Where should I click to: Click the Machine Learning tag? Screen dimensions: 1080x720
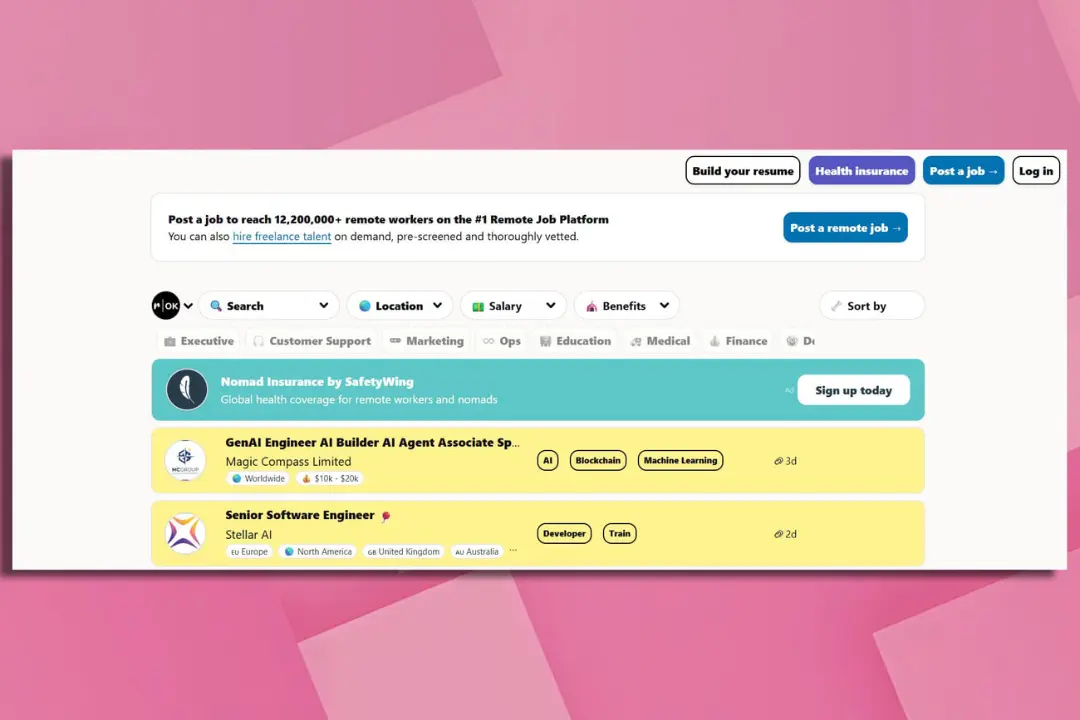coord(681,460)
